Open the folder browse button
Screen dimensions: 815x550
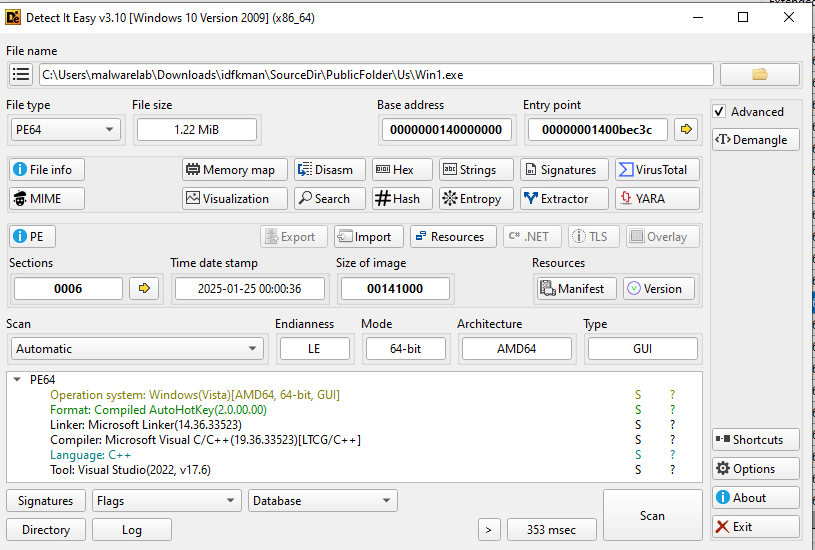coord(759,75)
